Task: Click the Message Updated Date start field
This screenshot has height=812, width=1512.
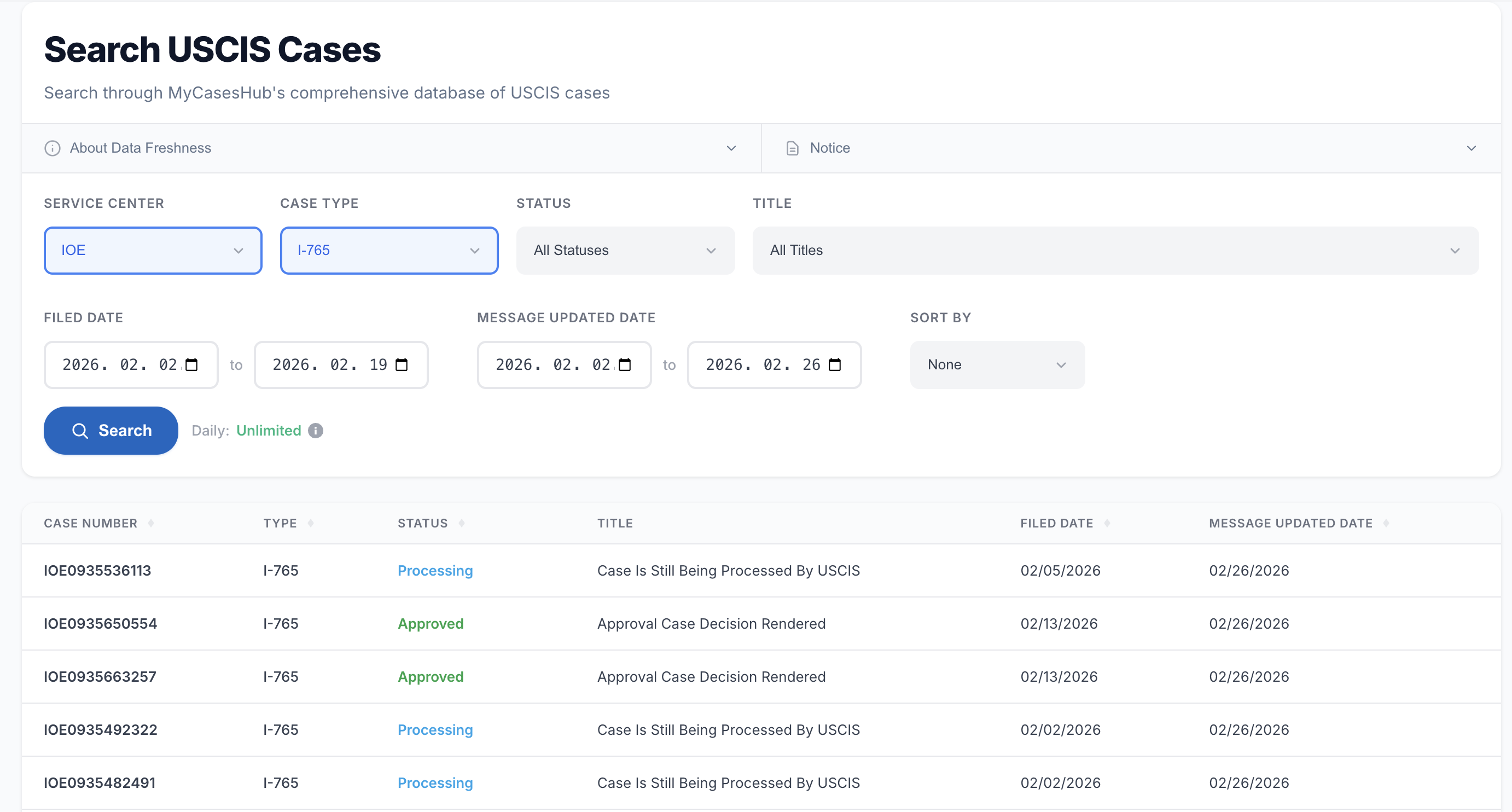Action: click(564, 364)
